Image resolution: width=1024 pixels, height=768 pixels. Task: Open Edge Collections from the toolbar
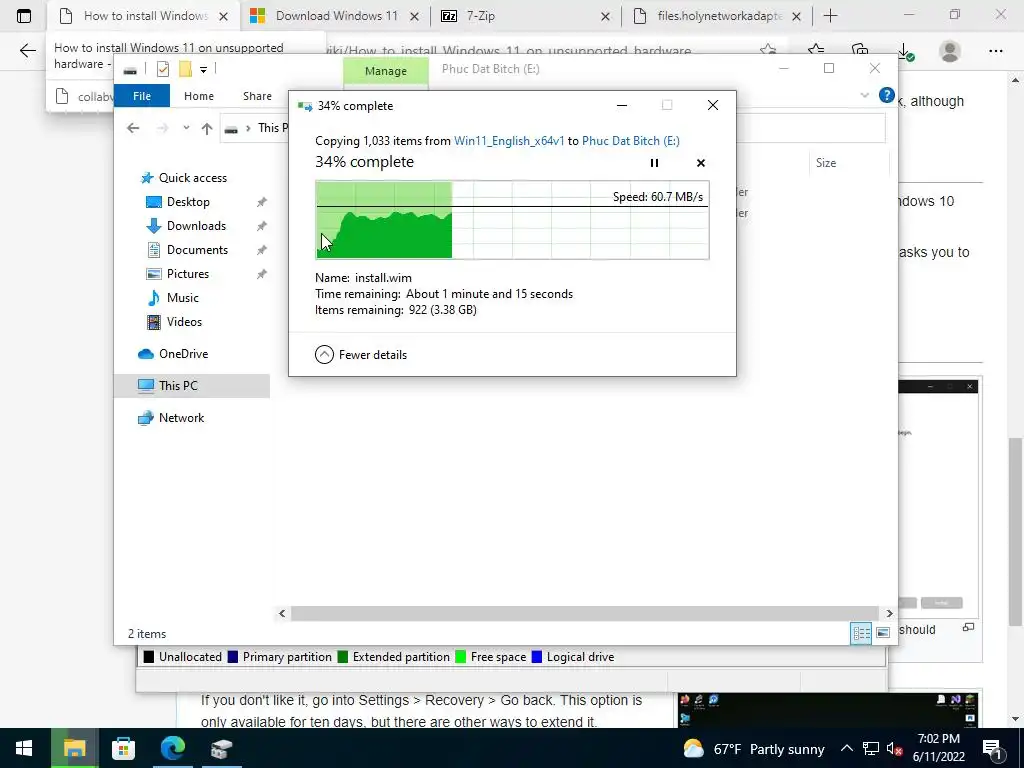860,50
